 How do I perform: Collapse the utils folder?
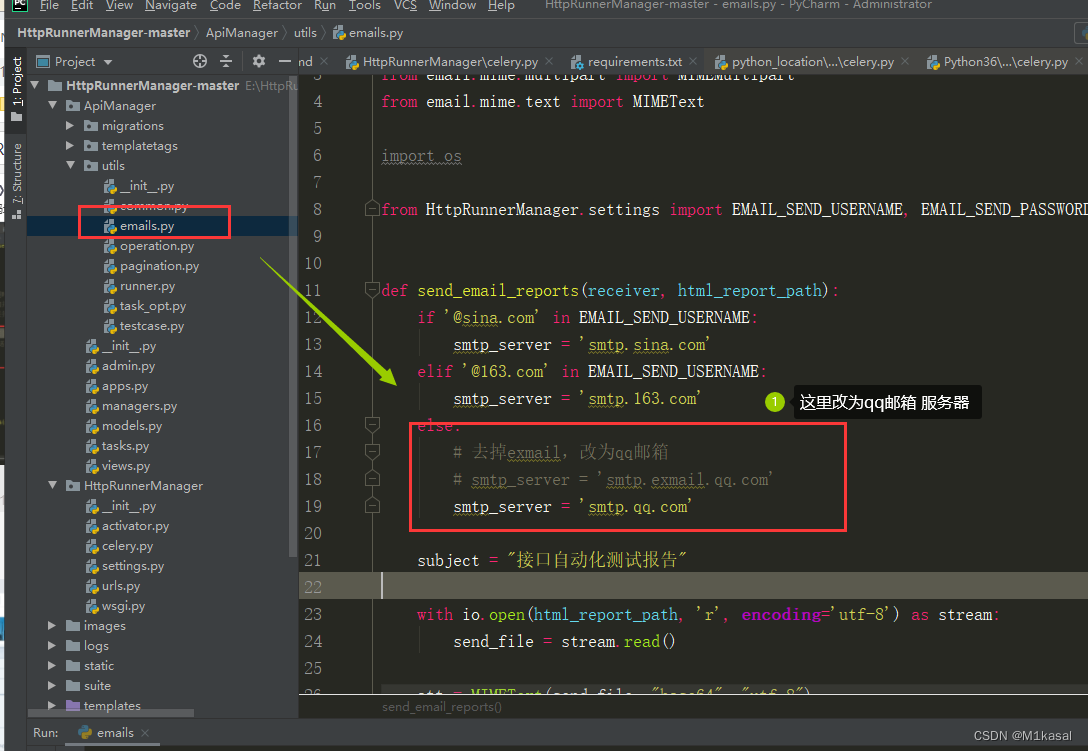70,165
